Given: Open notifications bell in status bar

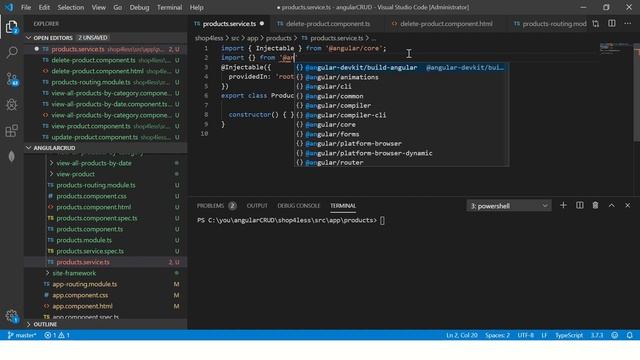Looking at the screenshot, I should [x=630, y=335].
